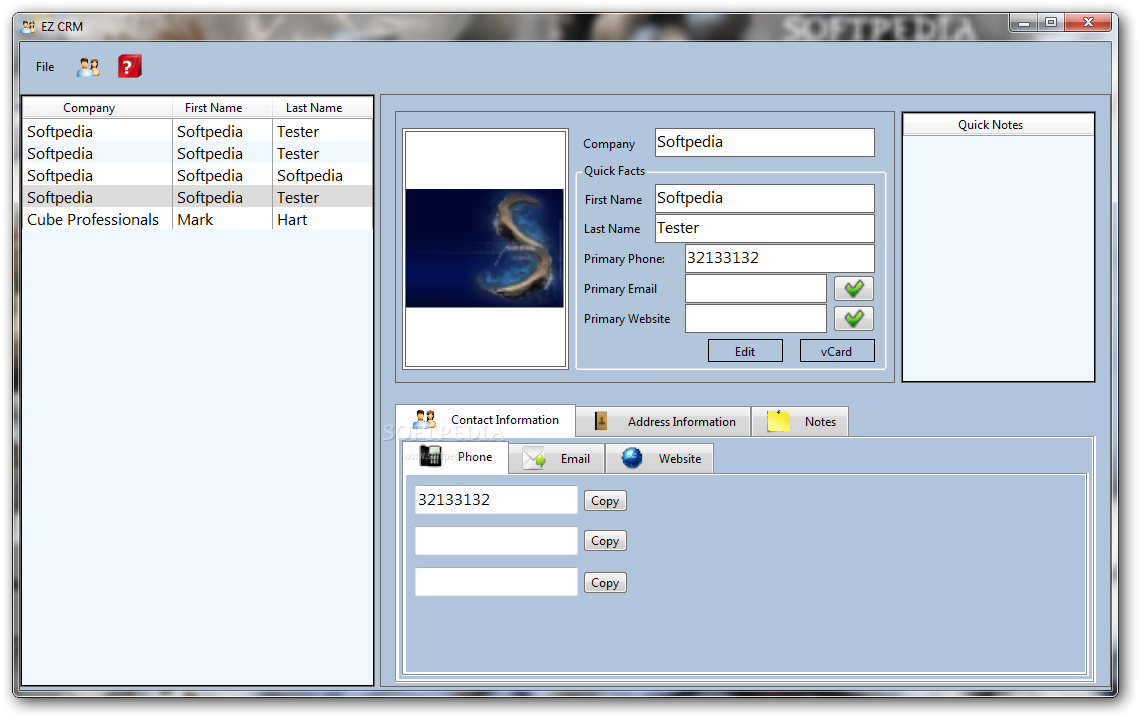Click the third empty phone field
Viewport: 1139px width, 718px height.
coord(496,582)
